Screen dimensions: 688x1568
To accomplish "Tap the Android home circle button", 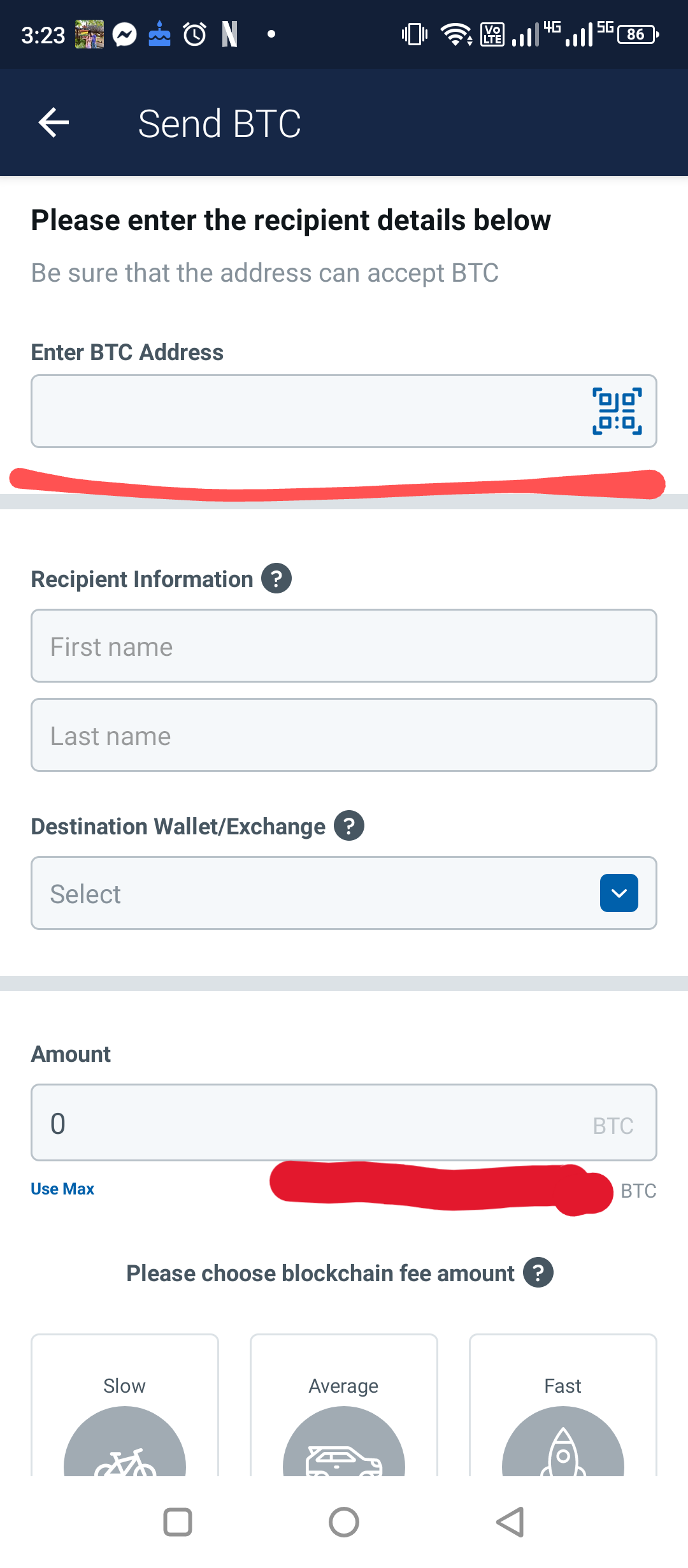I will coord(344,1523).
